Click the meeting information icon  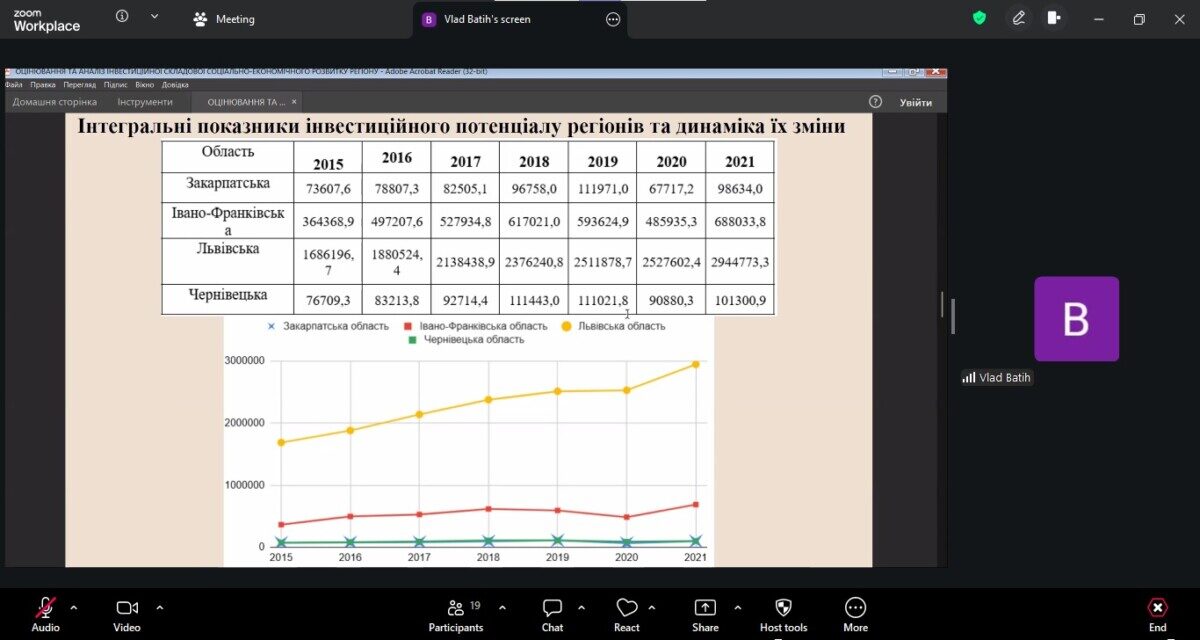[122, 17]
